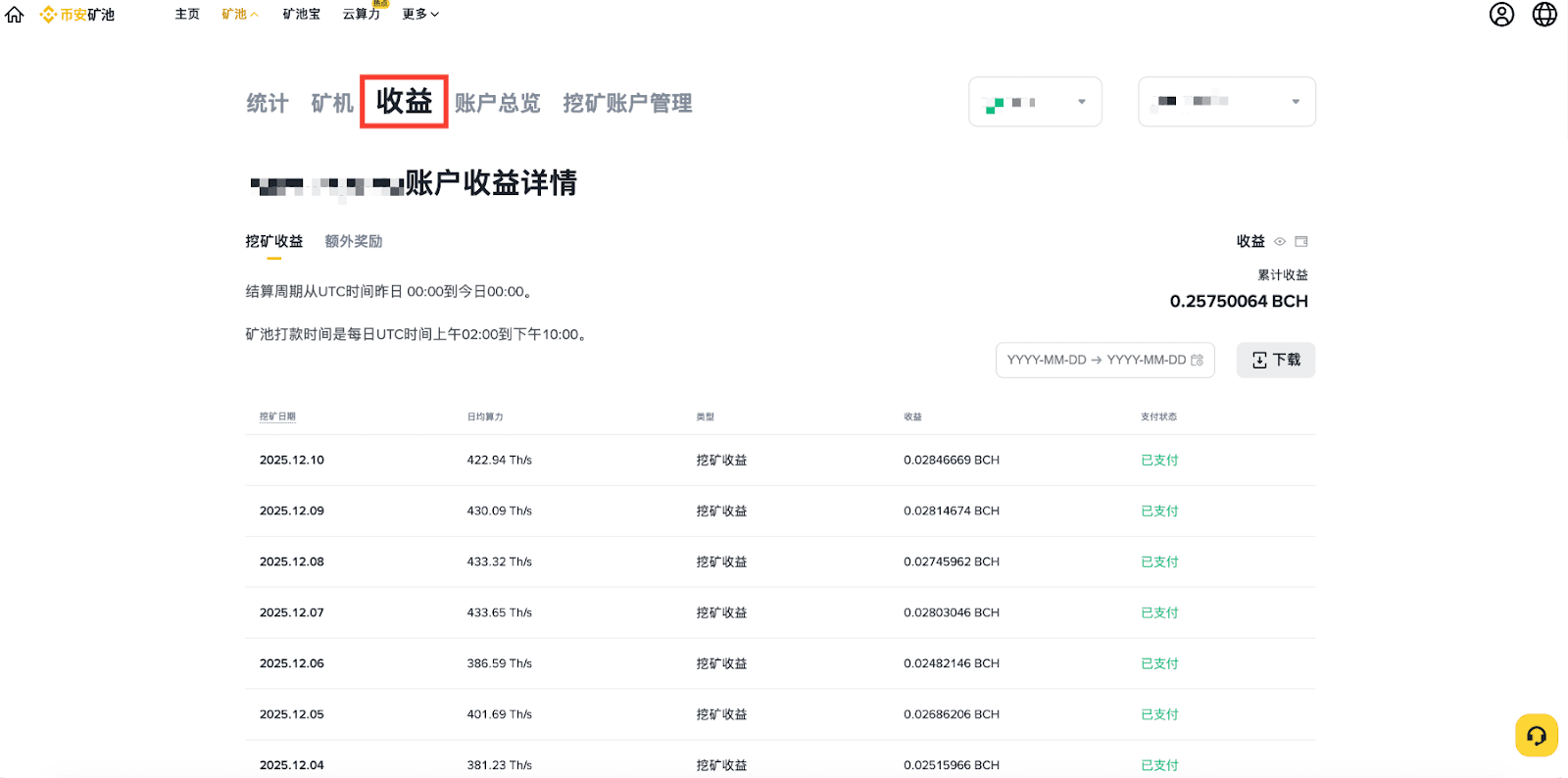Click the 挖矿日期 column header
Screen dimensions: 1568x778
pos(277,416)
